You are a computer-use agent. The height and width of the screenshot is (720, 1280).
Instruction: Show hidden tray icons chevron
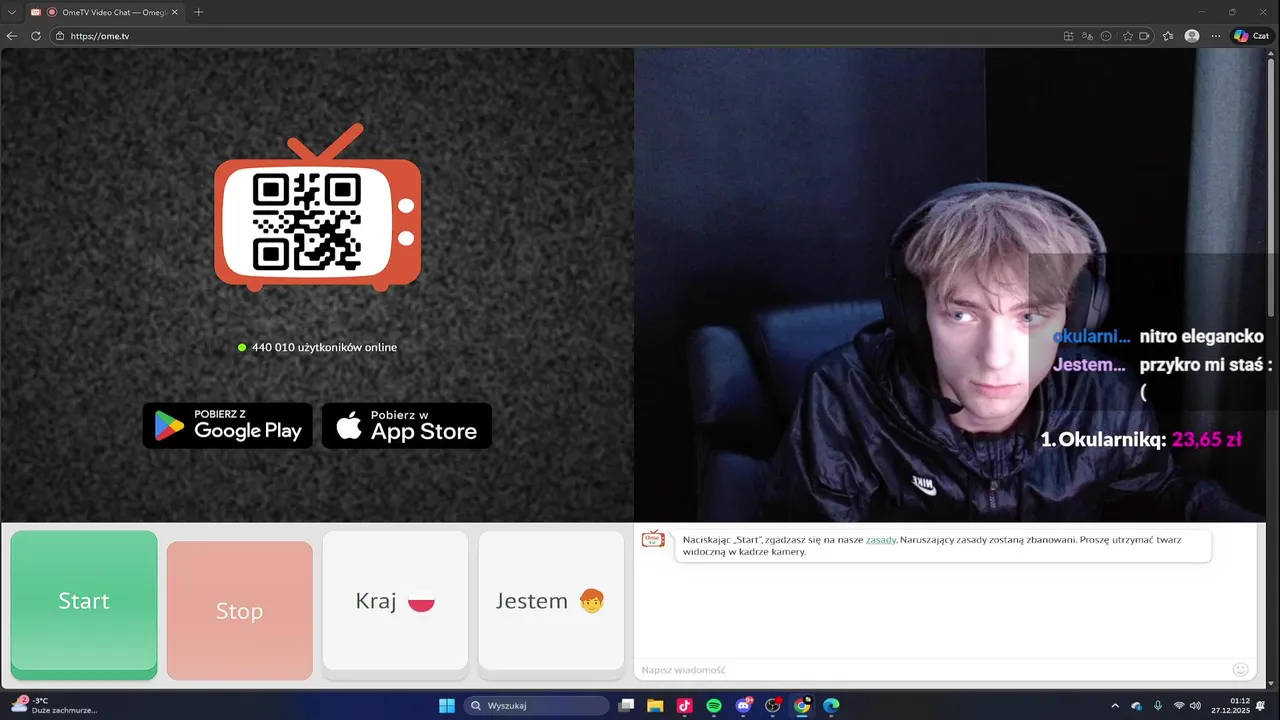coord(1116,706)
